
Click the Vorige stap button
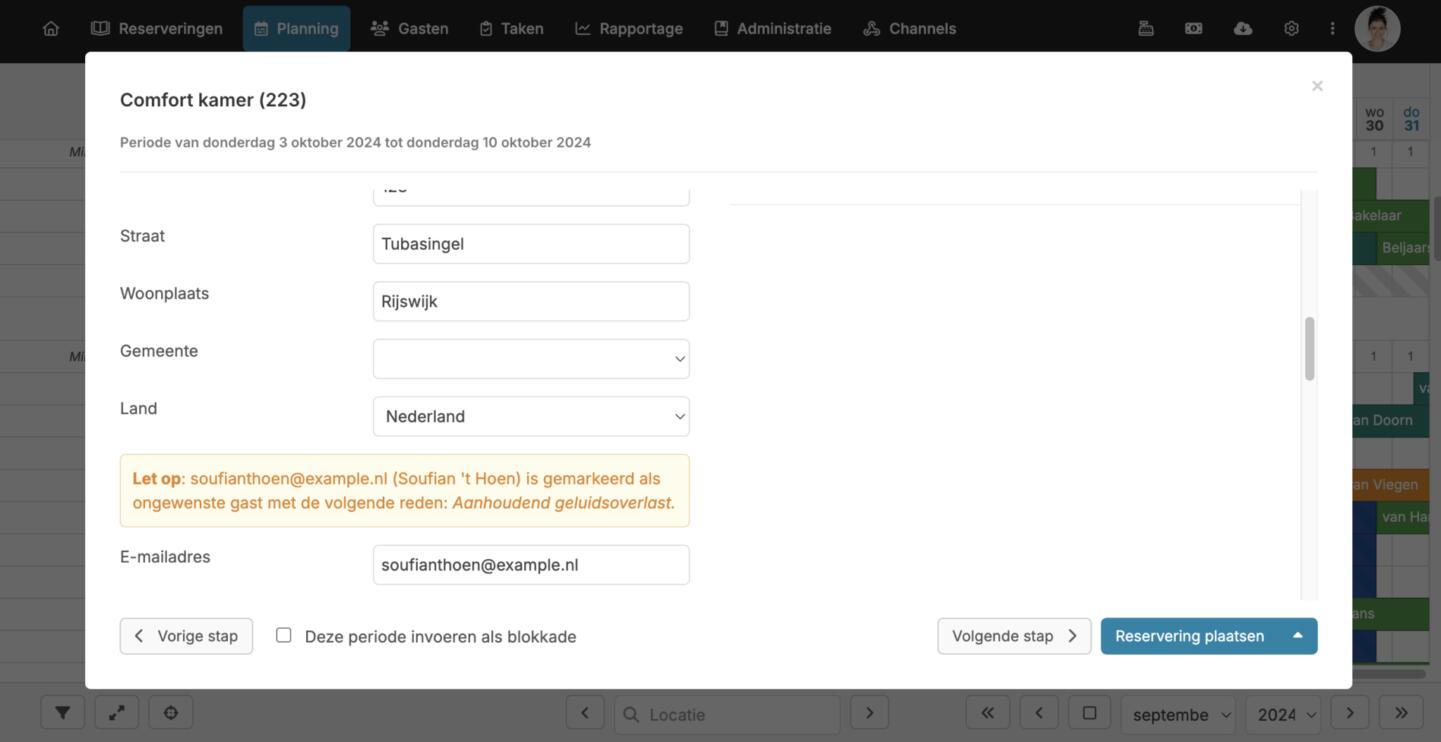click(x=186, y=636)
